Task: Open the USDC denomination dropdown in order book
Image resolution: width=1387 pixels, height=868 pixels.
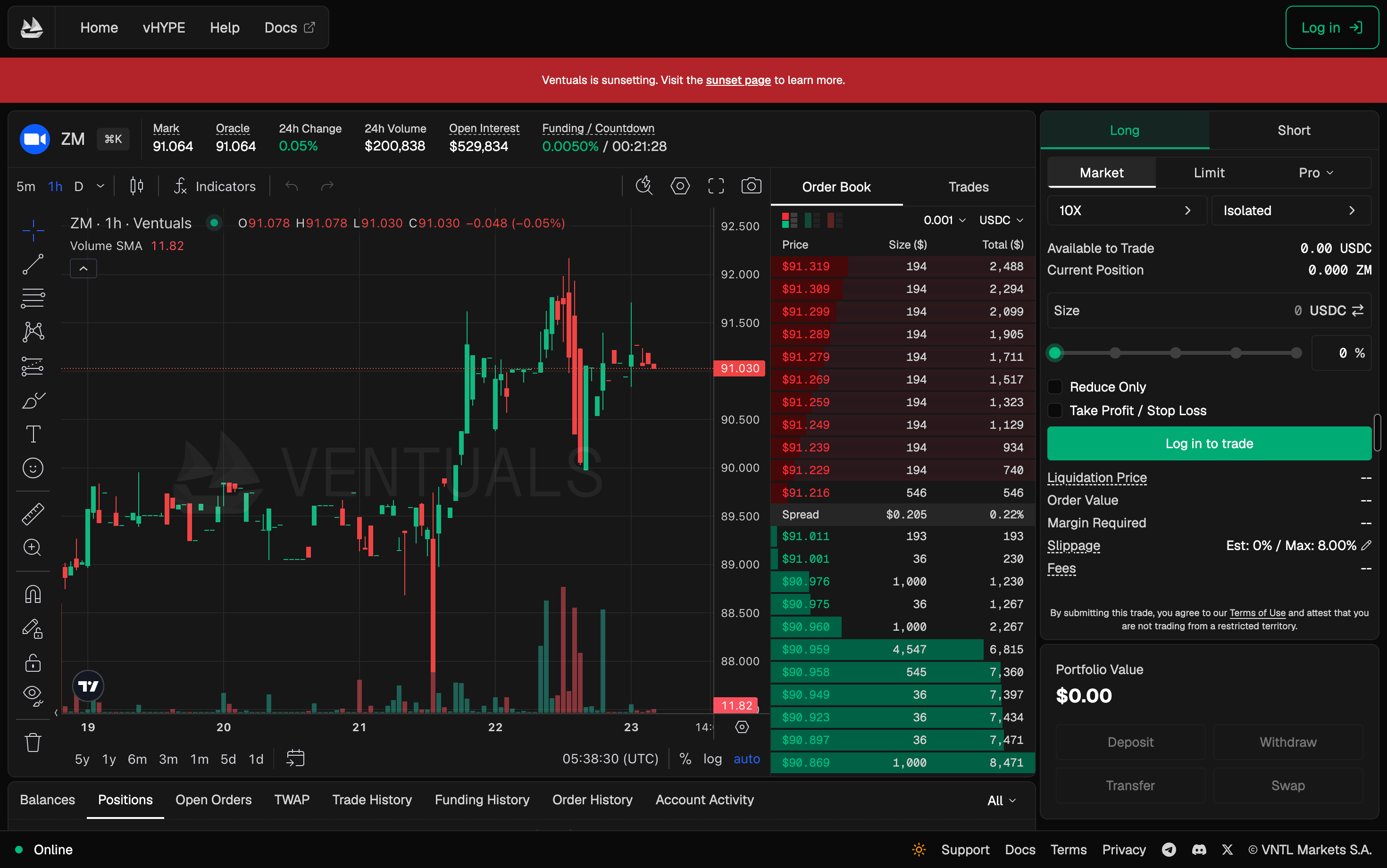Action: click(1001, 220)
